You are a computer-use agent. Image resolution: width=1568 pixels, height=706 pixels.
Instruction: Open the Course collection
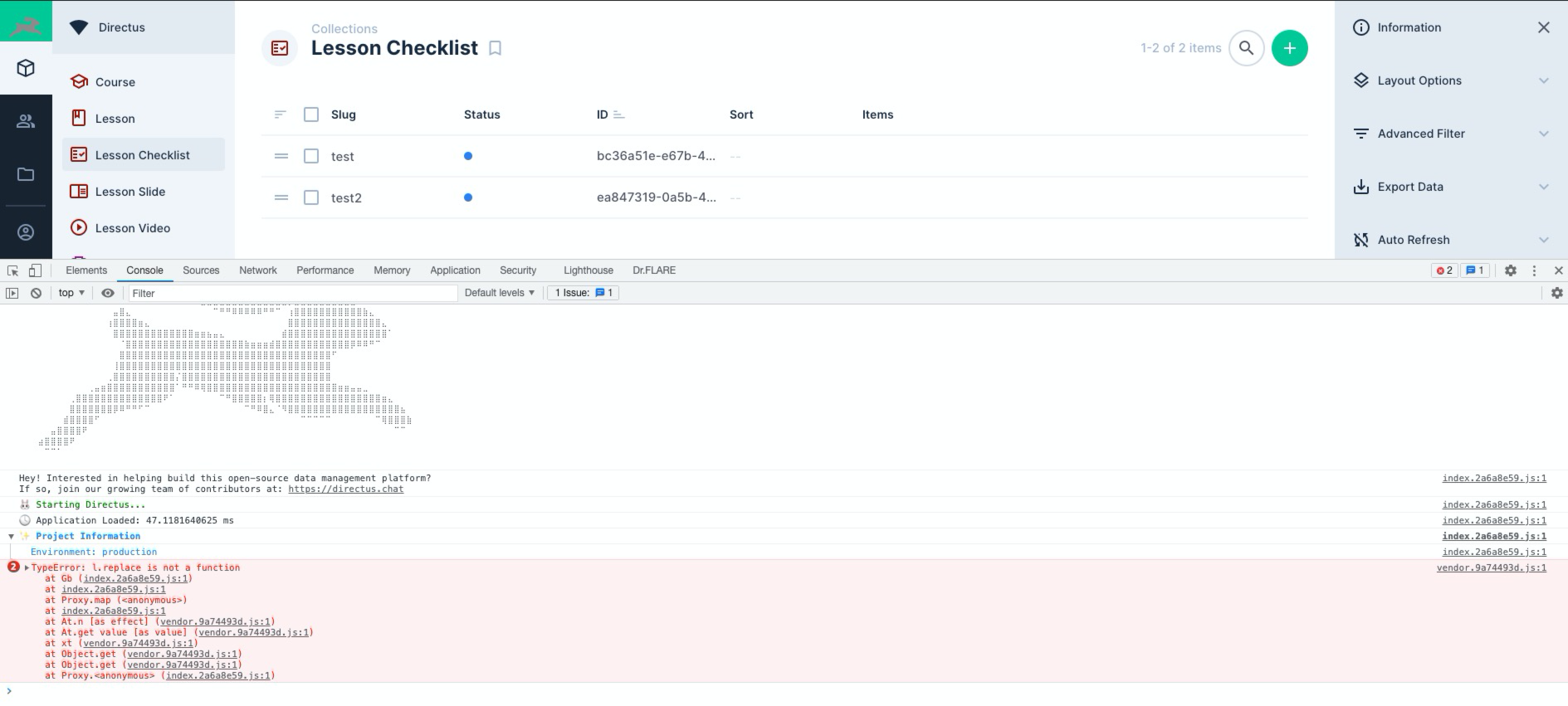click(x=144, y=82)
